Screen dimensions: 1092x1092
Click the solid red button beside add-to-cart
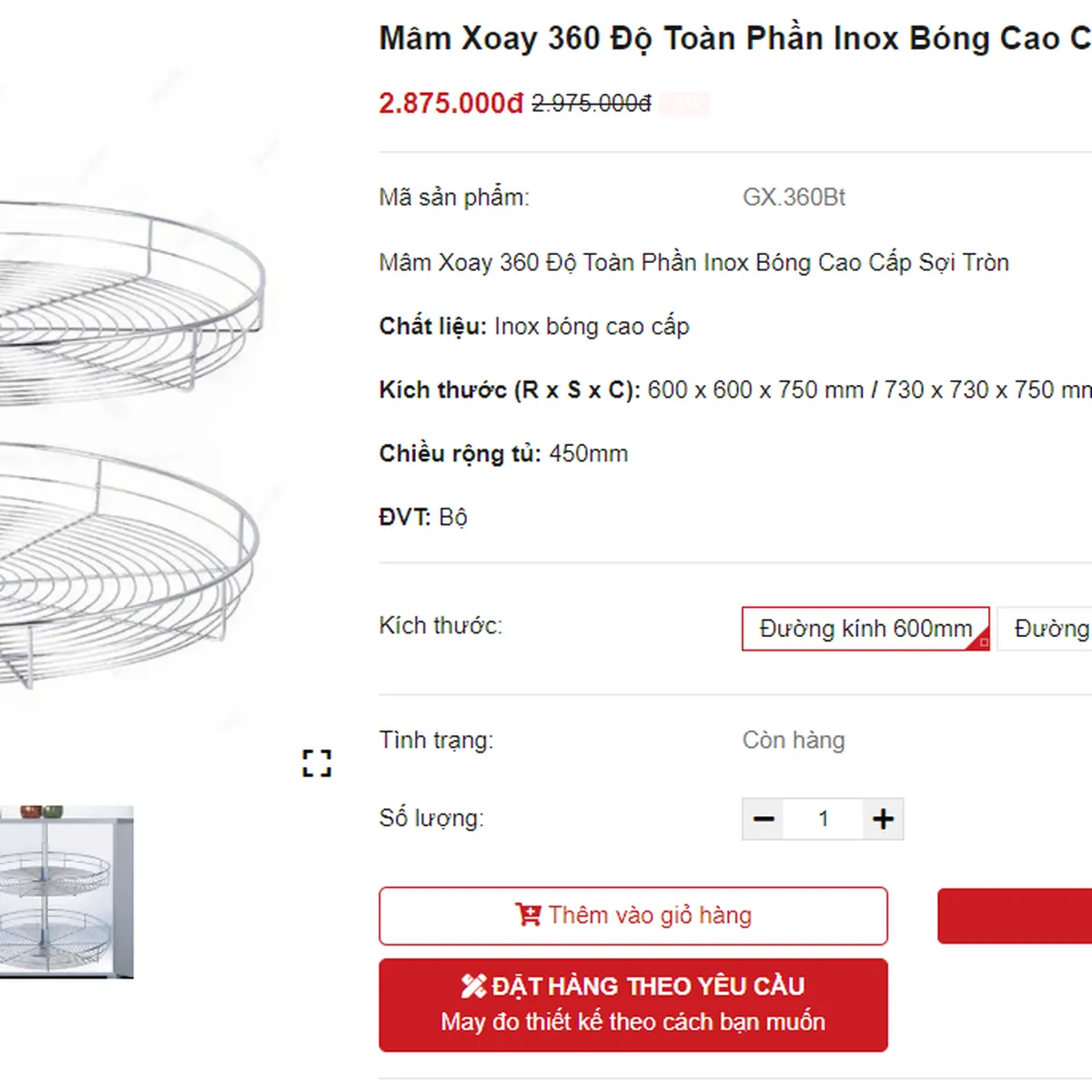1015,915
